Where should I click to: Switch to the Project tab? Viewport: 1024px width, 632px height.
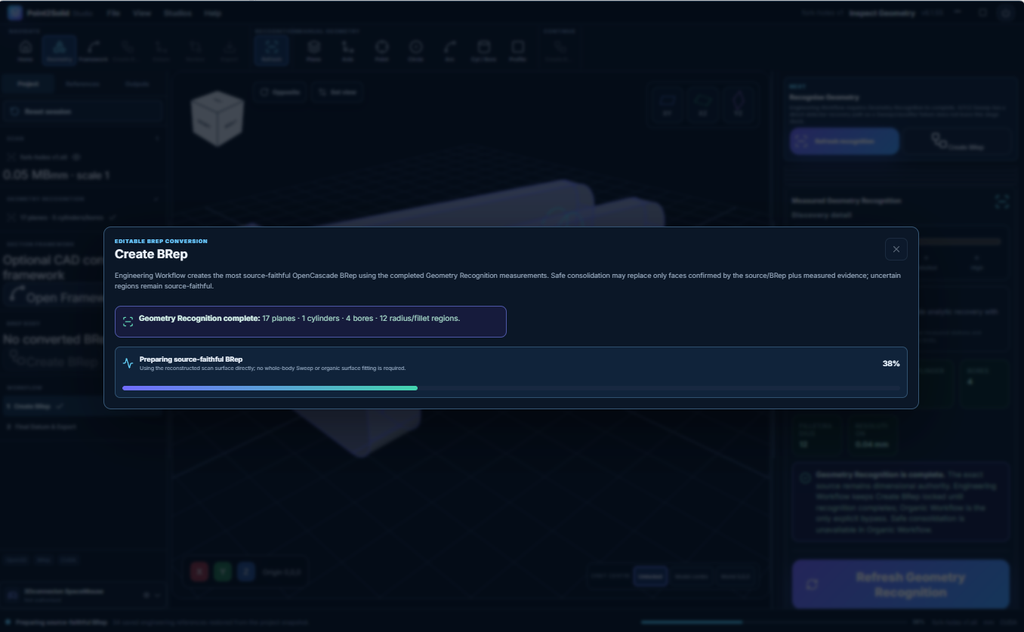[27, 84]
